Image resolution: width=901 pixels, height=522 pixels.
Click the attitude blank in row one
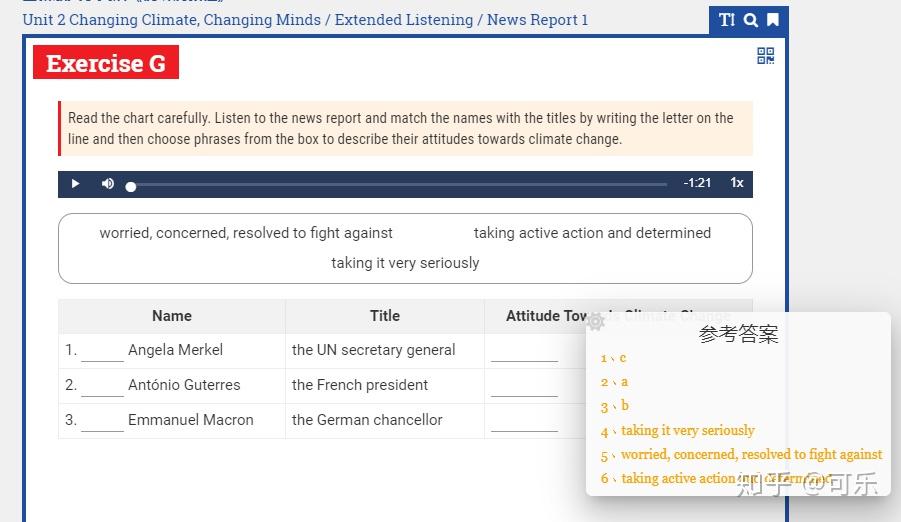coord(524,353)
